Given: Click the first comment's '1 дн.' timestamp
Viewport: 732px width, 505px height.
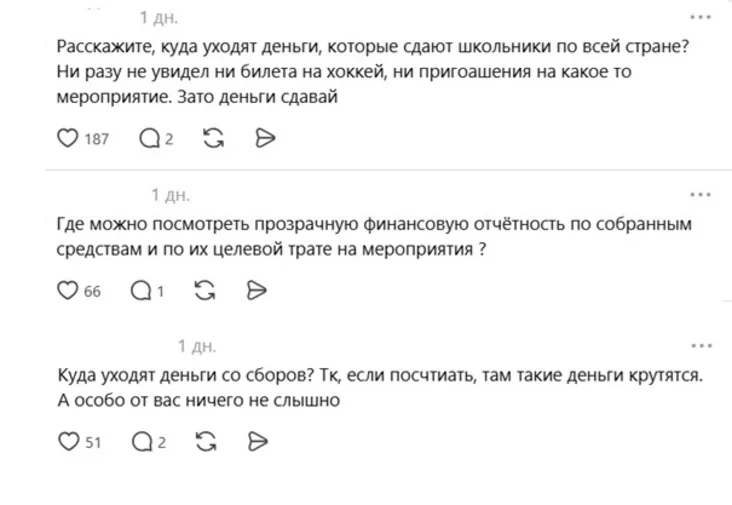Looking at the screenshot, I should coord(159,18).
